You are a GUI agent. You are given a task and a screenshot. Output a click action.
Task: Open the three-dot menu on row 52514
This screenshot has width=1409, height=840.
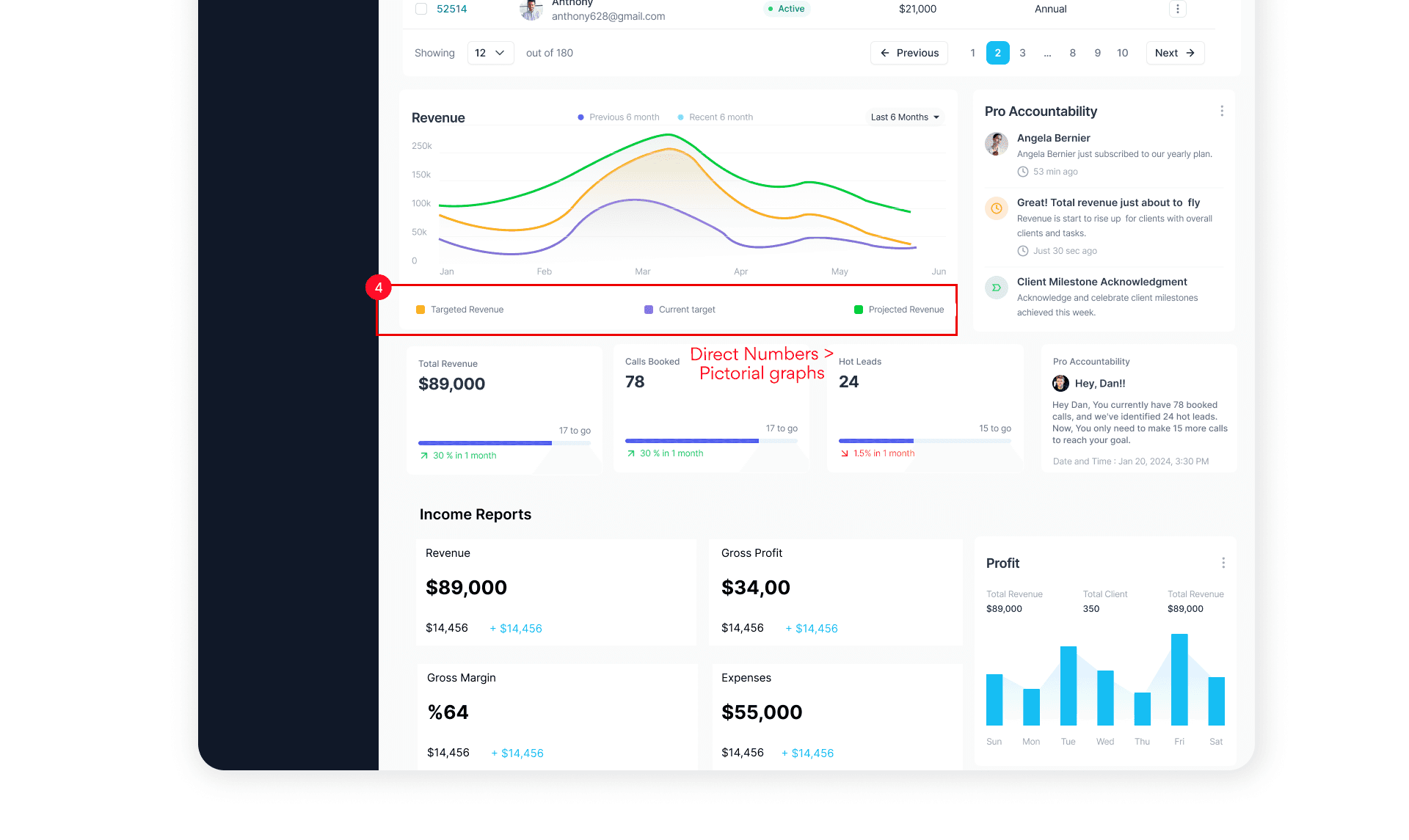point(1177,9)
